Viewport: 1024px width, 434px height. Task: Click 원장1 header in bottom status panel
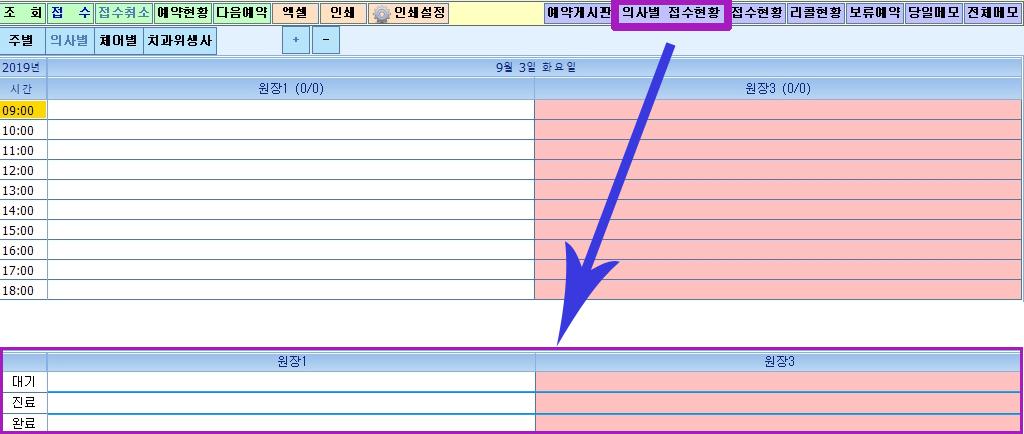291,361
